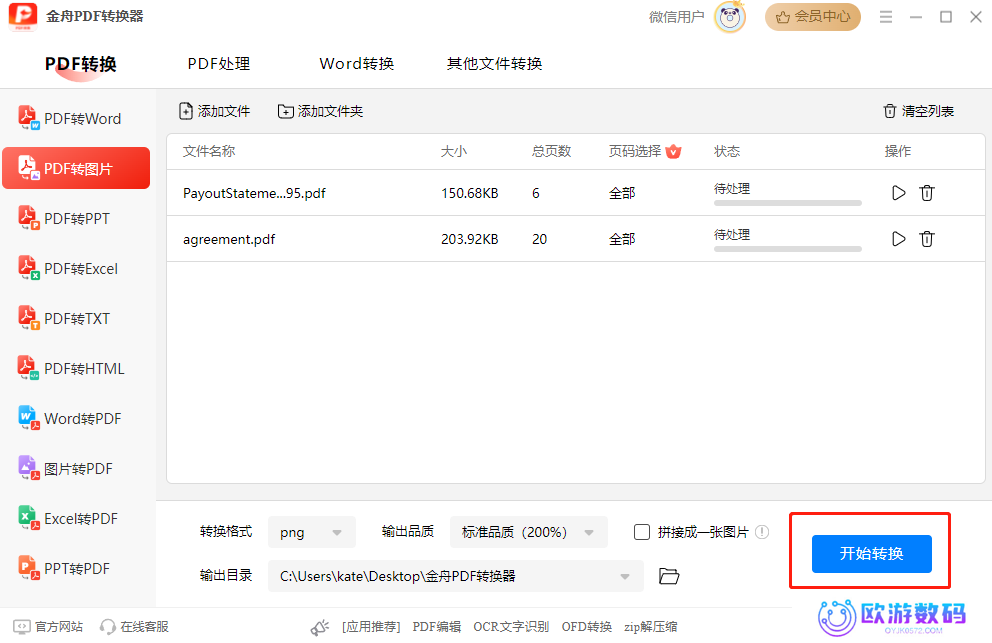
Task: Open the PDF转HTML converter
Action: tap(76, 368)
